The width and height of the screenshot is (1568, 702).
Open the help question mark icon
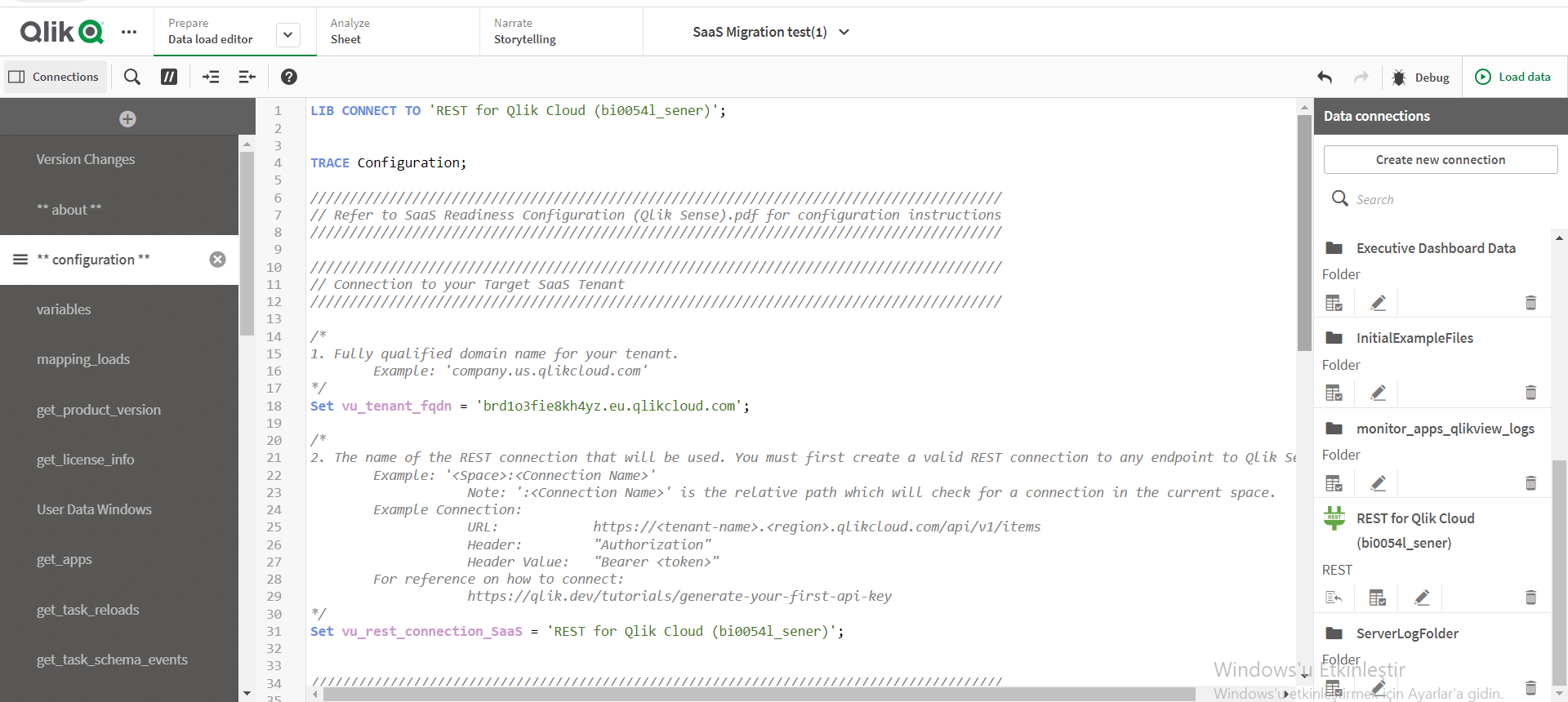tap(289, 77)
